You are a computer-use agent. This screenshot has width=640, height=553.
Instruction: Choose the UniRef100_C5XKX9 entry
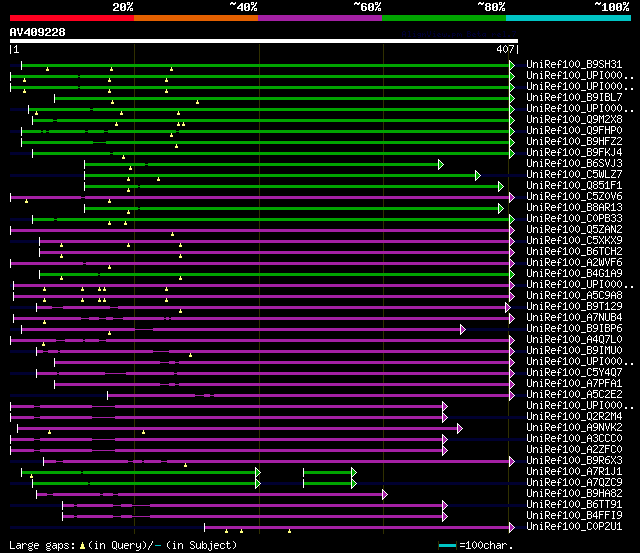[574, 241]
